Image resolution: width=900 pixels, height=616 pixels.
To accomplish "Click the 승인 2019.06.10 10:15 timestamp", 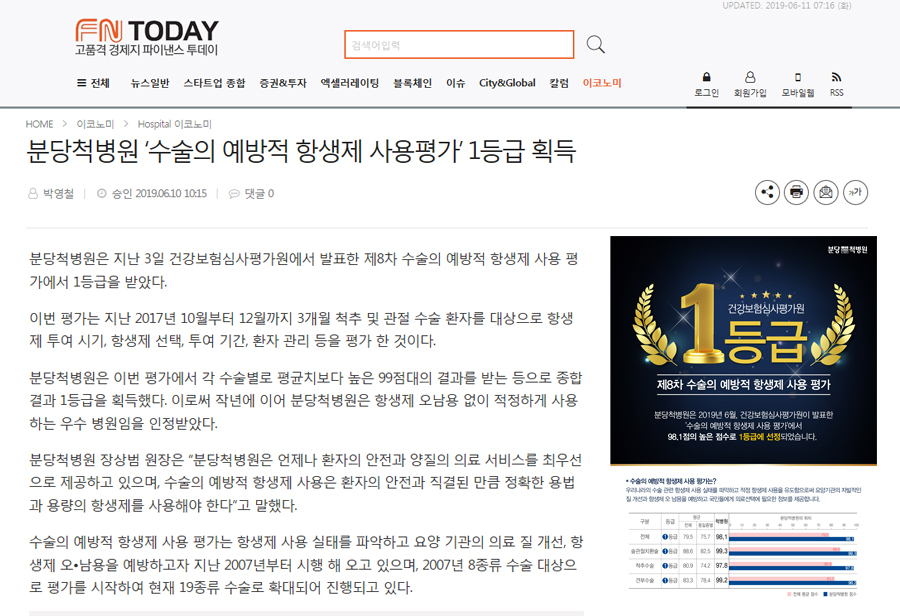I will (159, 193).
